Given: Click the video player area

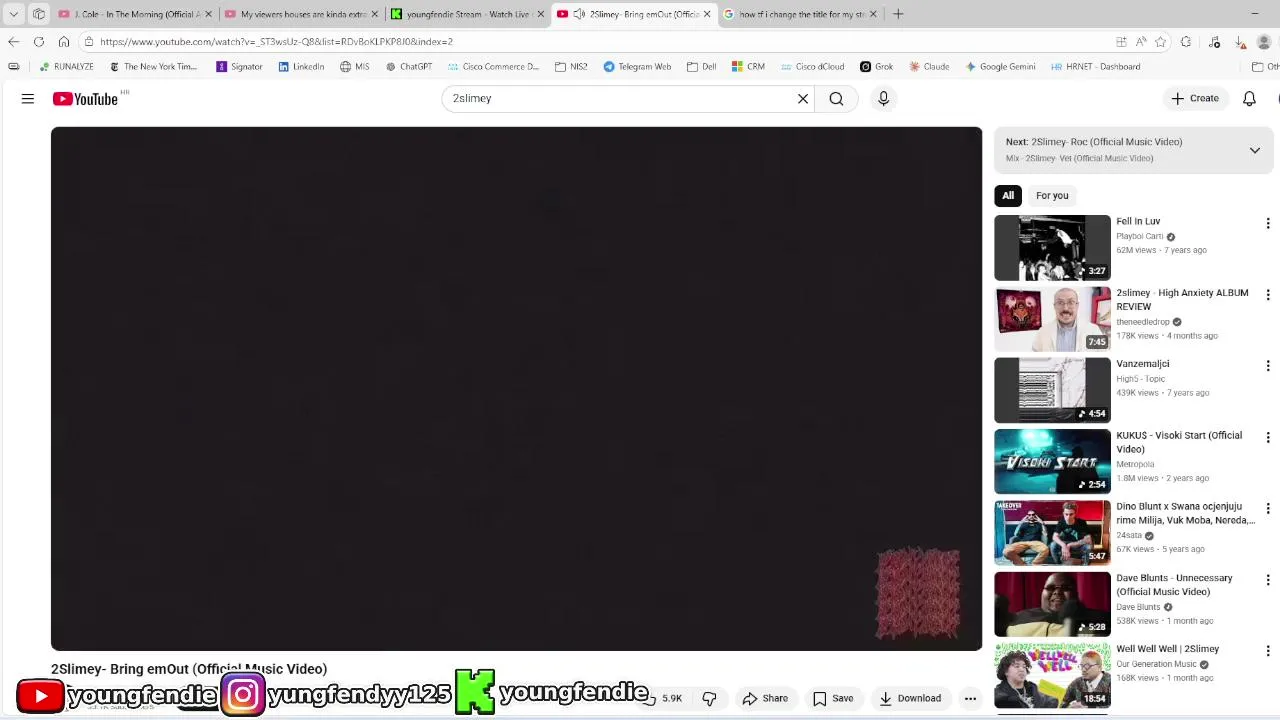Looking at the screenshot, I should (516, 388).
